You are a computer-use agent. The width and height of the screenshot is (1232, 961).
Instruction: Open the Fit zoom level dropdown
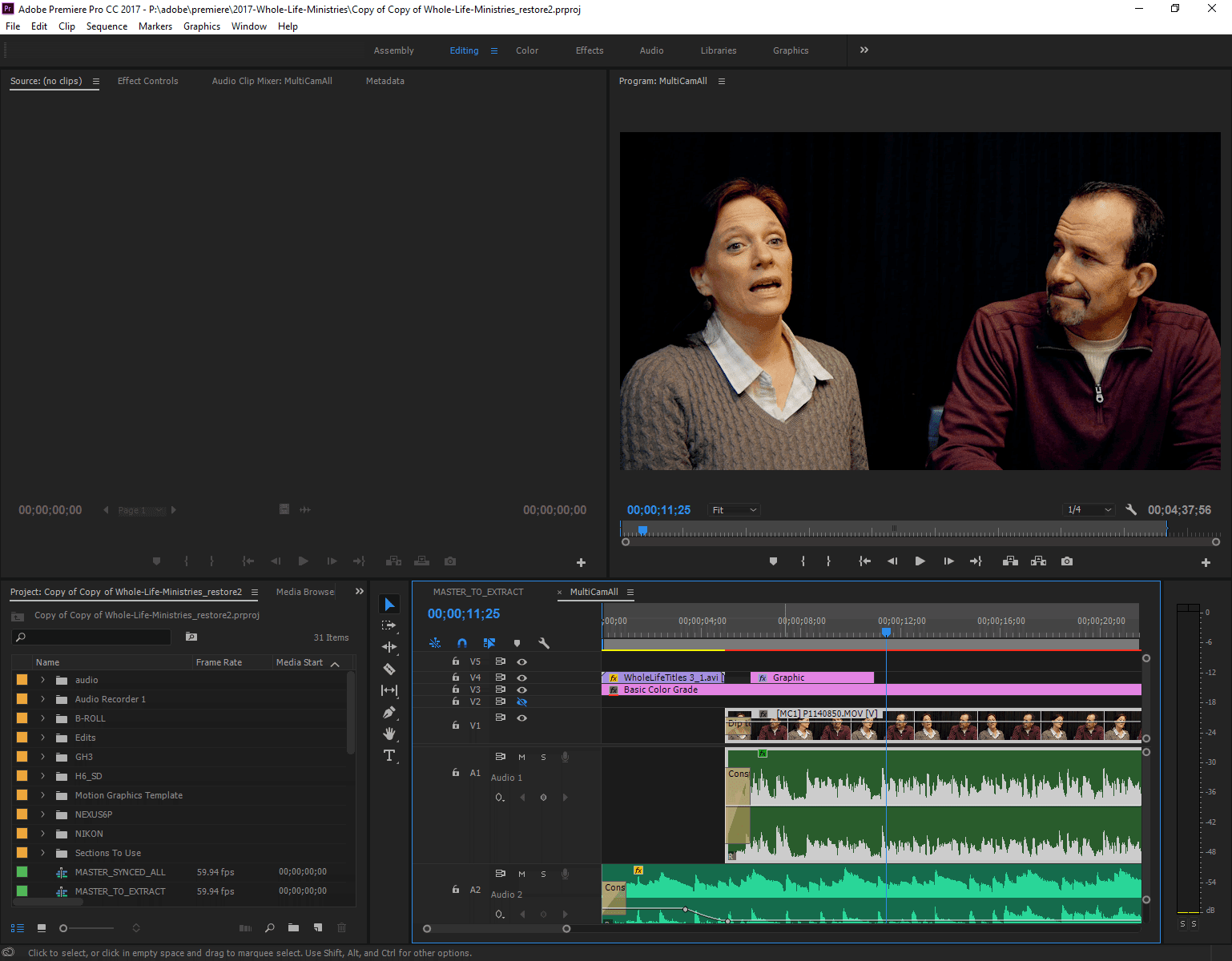coord(734,510)
